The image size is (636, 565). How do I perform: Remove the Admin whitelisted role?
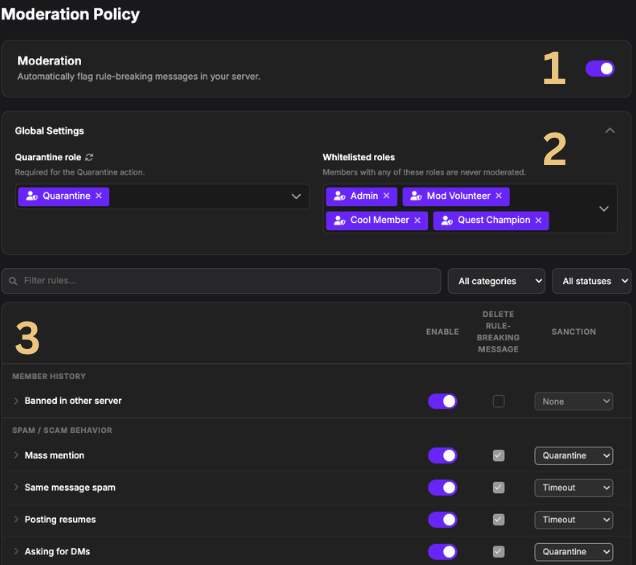[386, 195]
